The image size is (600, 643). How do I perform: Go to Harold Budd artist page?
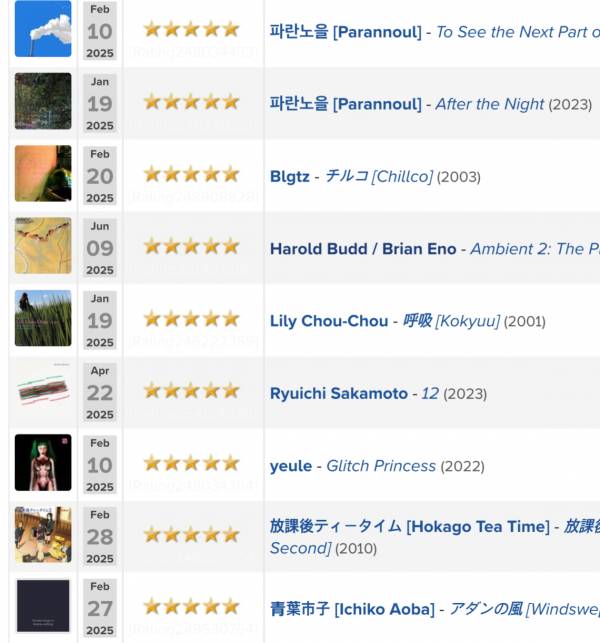(x=319, y=249)
